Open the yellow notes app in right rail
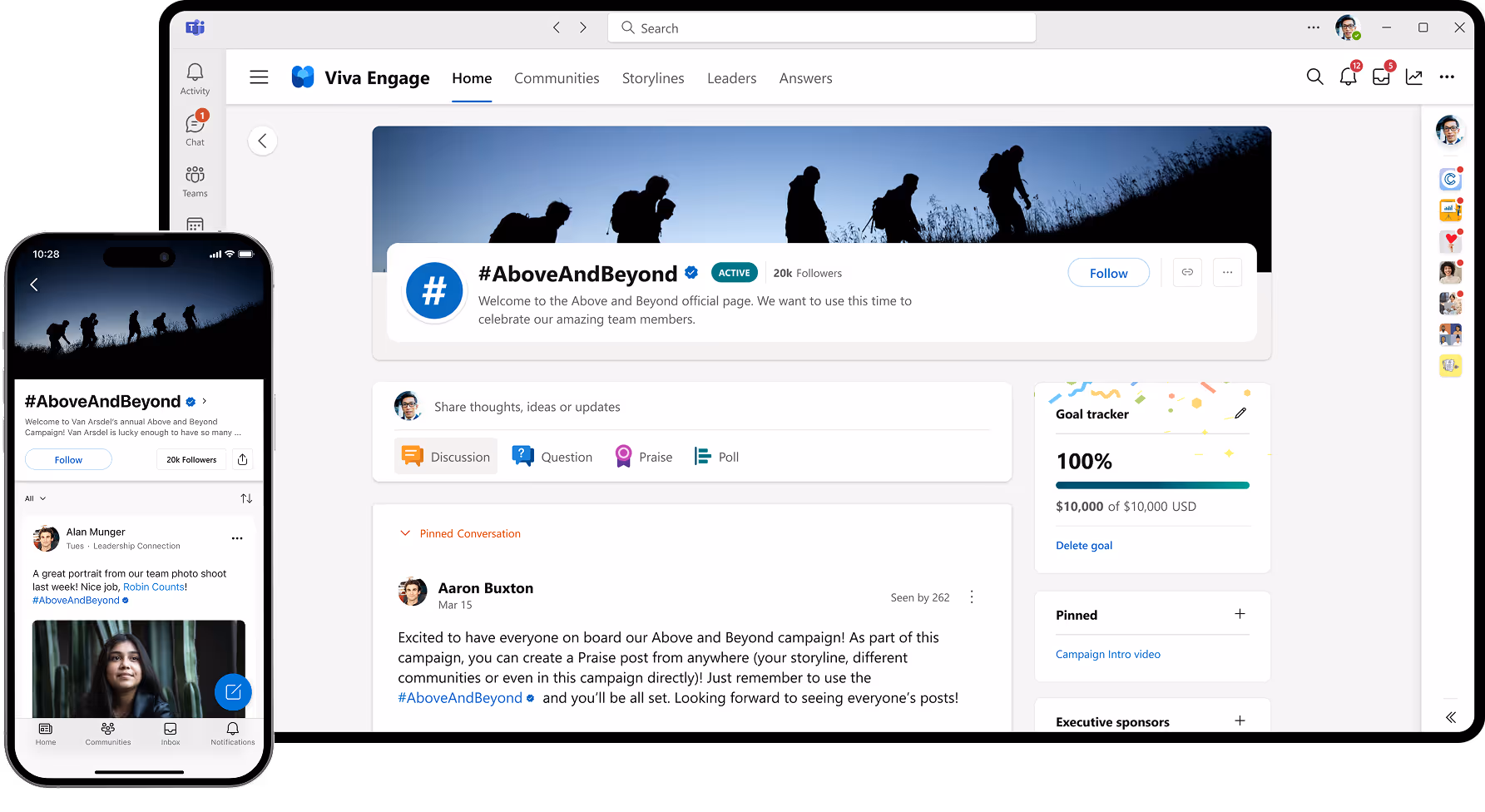The height and width of the screenshot is (812, 1485). pos(1450,365)
